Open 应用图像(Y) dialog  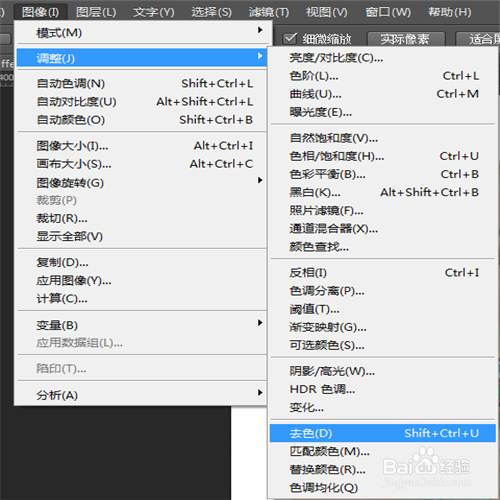pos(142,280)
